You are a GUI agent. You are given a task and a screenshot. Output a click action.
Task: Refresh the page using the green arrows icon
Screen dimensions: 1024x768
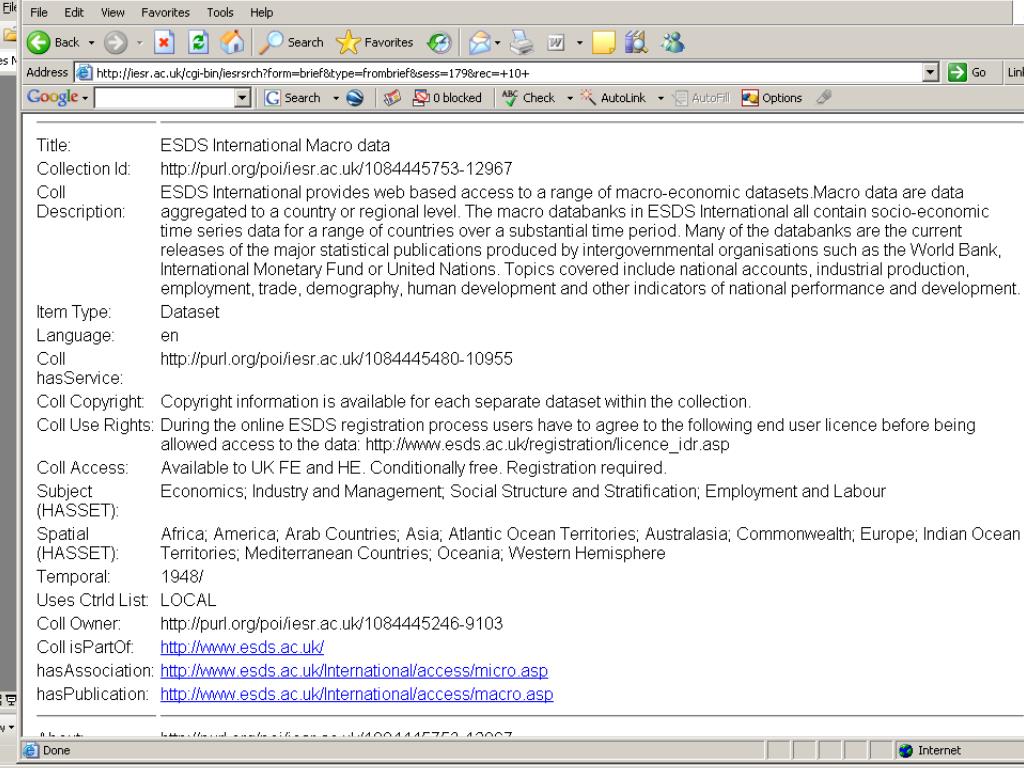click(198, 42)
